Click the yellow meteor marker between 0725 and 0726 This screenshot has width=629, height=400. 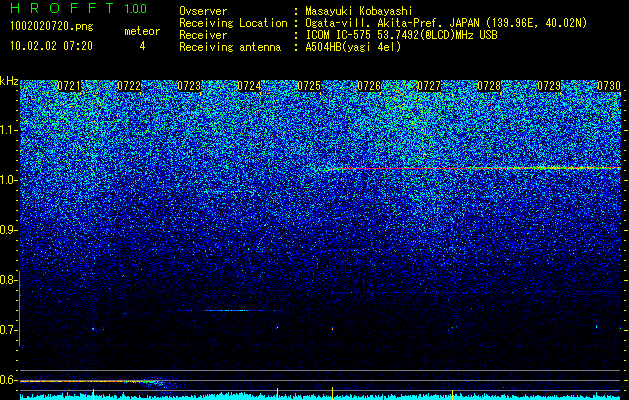tap(333, 394)
